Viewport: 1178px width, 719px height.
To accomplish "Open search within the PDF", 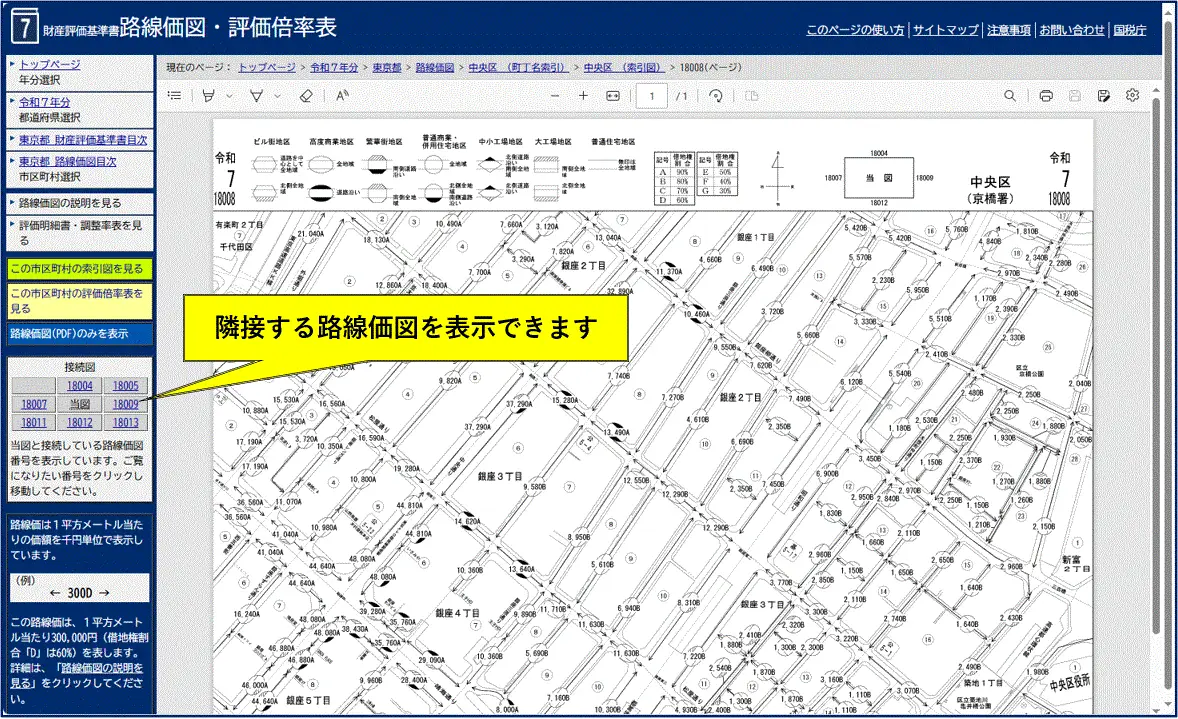I will pos(1011,96).
